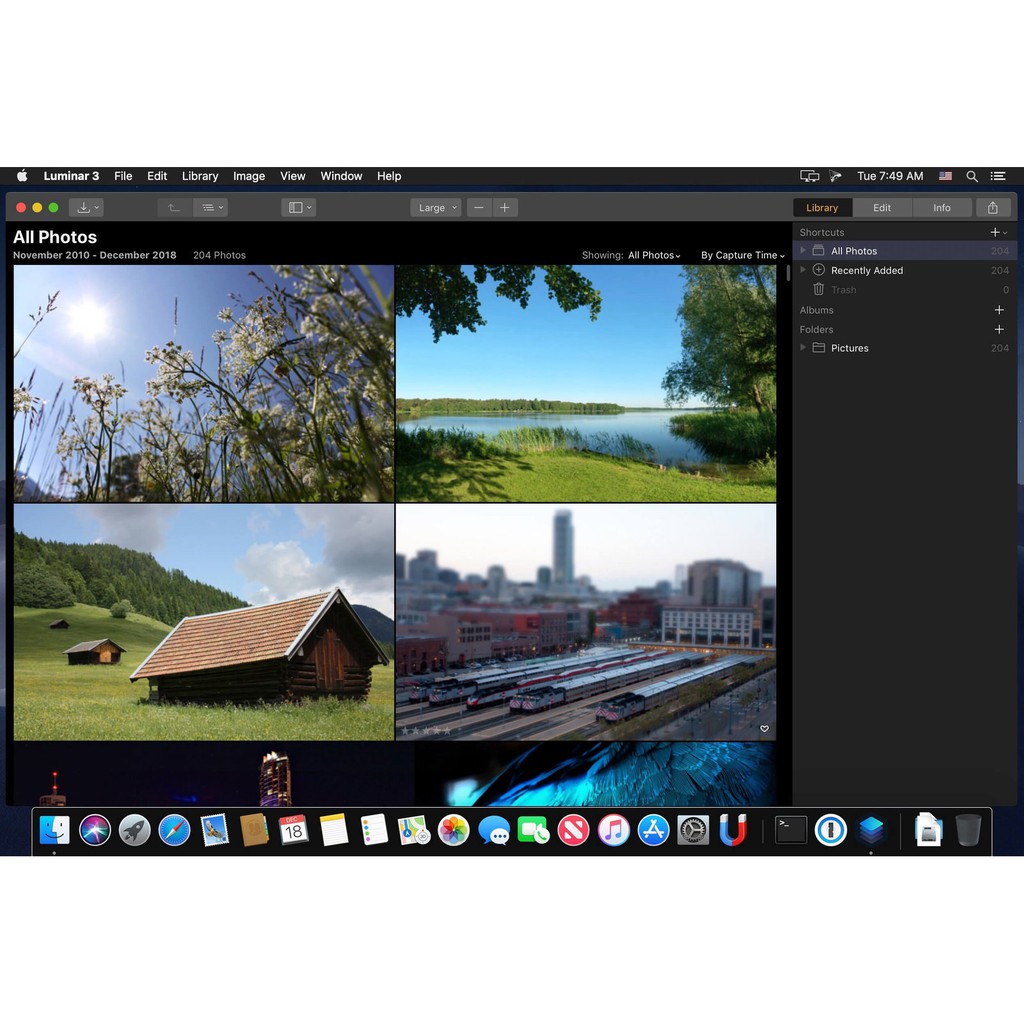Click the share/export icon in toolbar
The height and width of the screenshot is (1024, 1024).
[x=992, y=208]
